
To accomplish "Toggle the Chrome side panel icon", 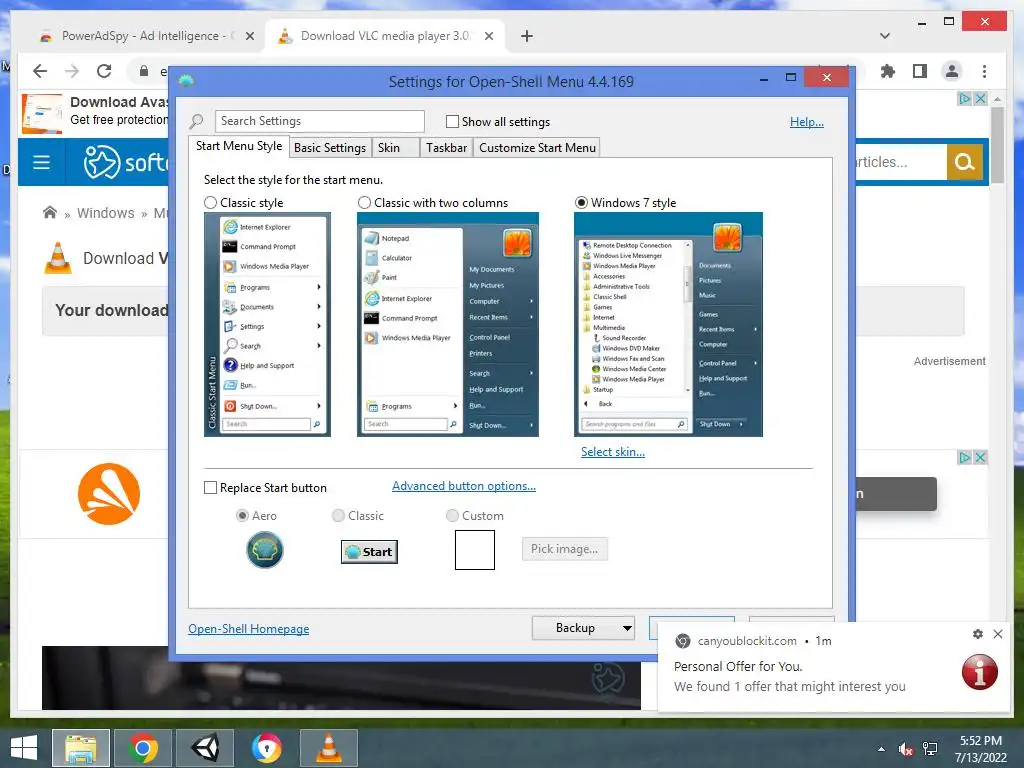I will [x=920, y=71].
